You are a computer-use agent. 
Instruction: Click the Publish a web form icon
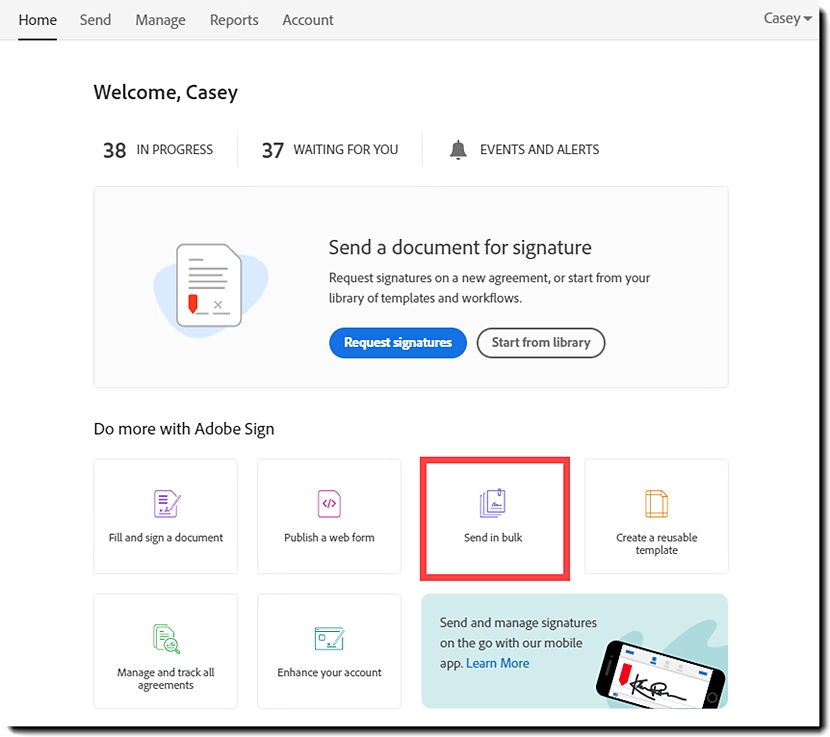click(x=329, y=502)
